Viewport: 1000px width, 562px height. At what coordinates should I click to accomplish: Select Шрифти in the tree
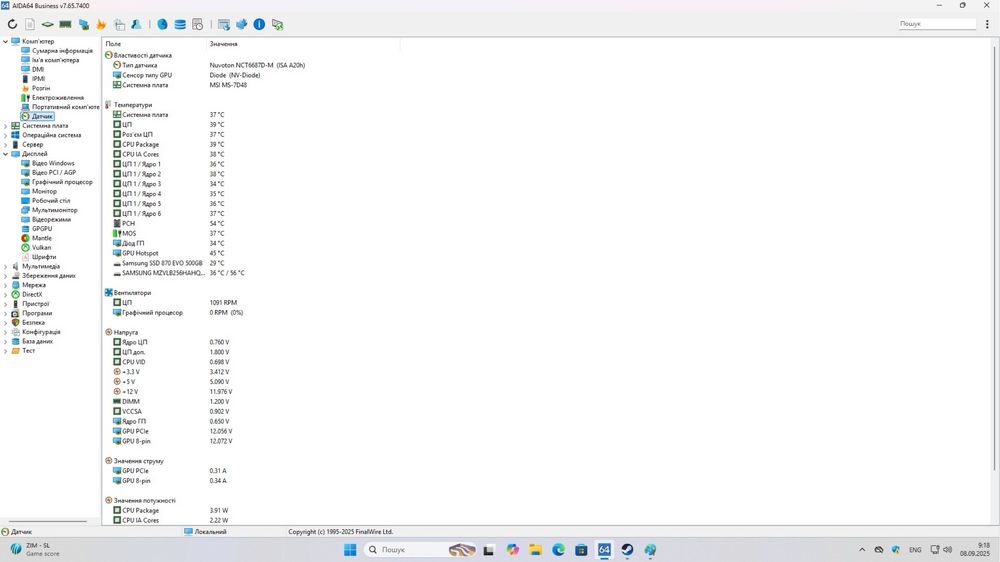click(44, 257)
